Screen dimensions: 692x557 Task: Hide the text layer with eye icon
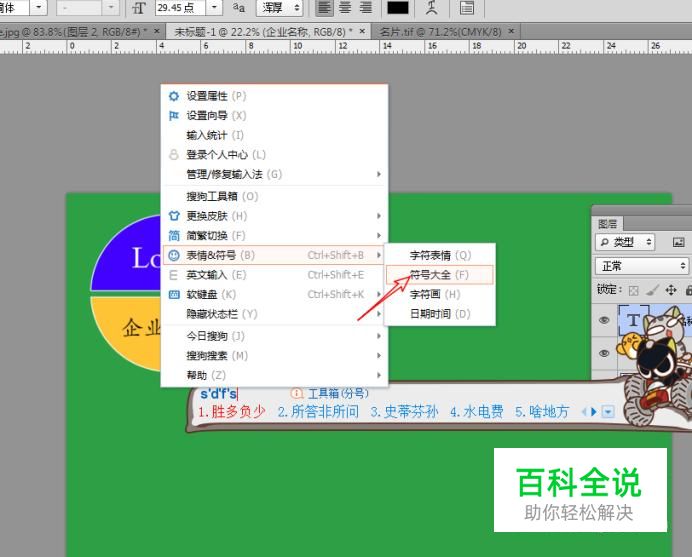pyautogui.click(x=604, y=321)
